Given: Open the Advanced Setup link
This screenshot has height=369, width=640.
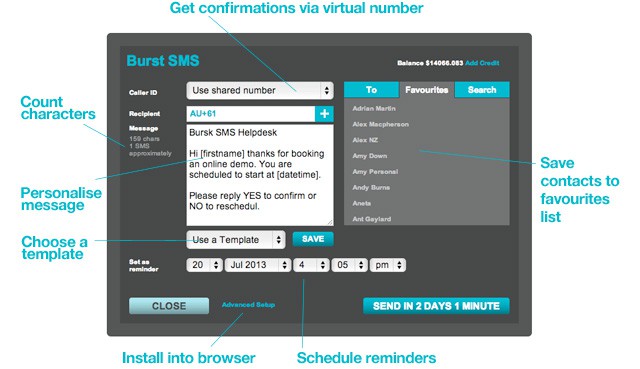Looking at the screenshot, I should (x=248, y=305).
